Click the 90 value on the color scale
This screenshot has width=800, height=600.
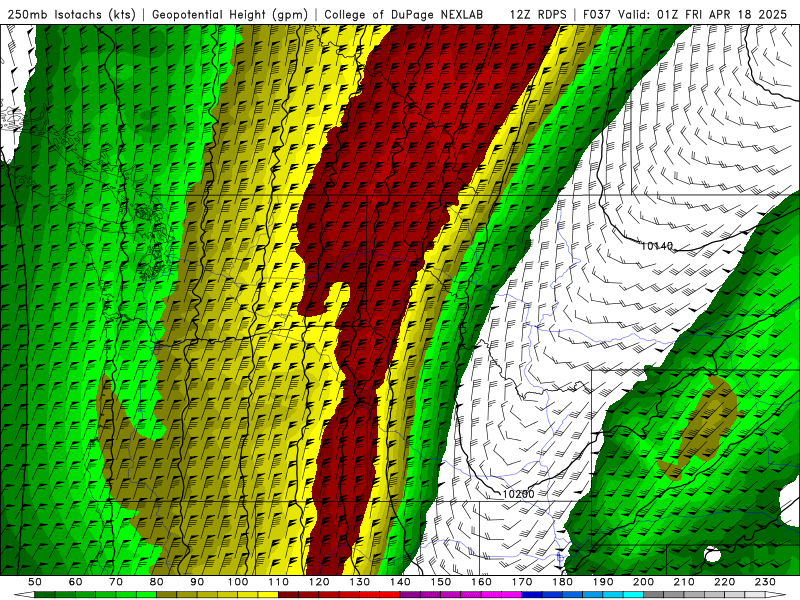click(197, 582)
